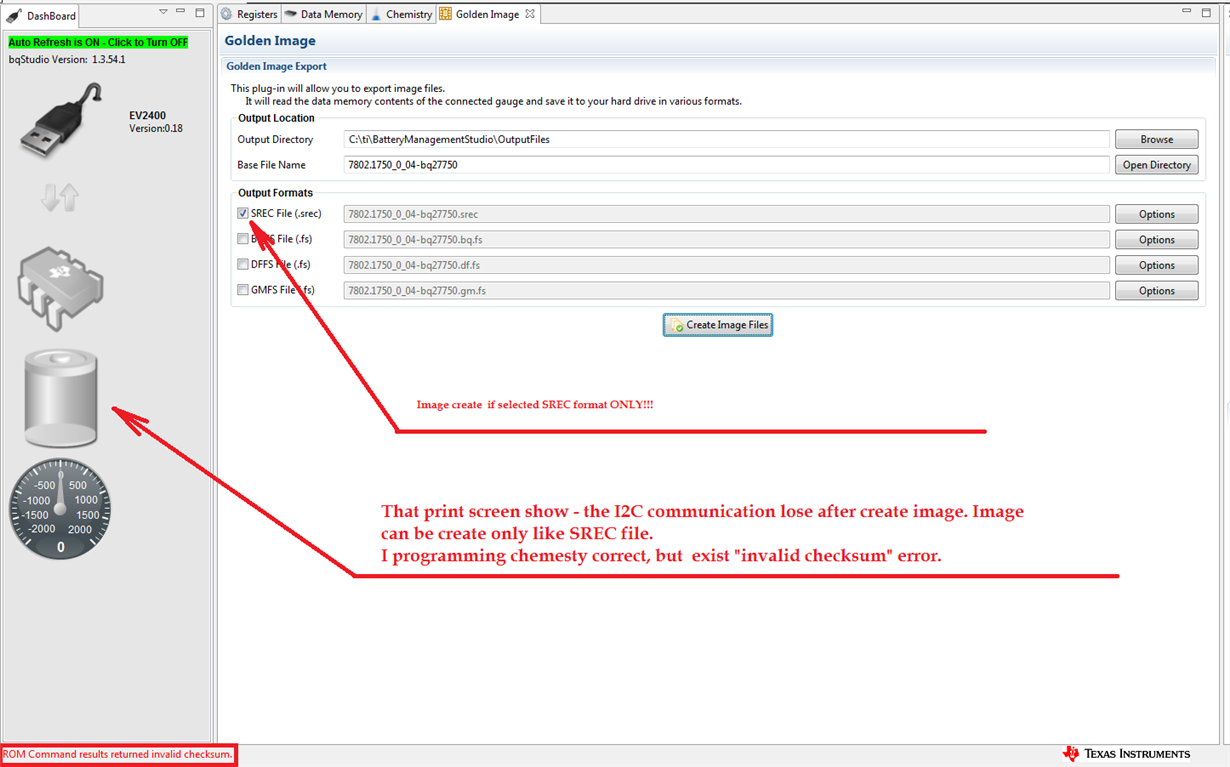1230x767 pixels.
Task: Switch to the Data Memory tab
Action: tap(323, 14)
